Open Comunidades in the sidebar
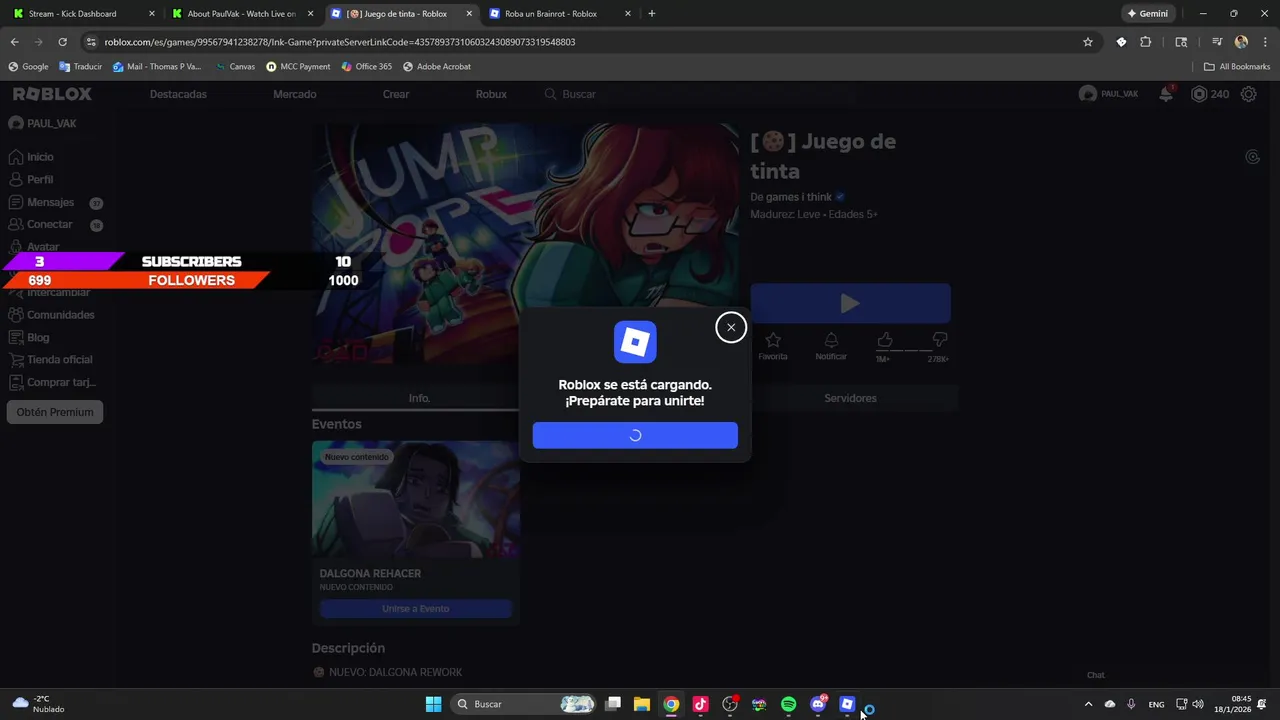Viewport: 1280px width, 720px height. click(60, 315)
